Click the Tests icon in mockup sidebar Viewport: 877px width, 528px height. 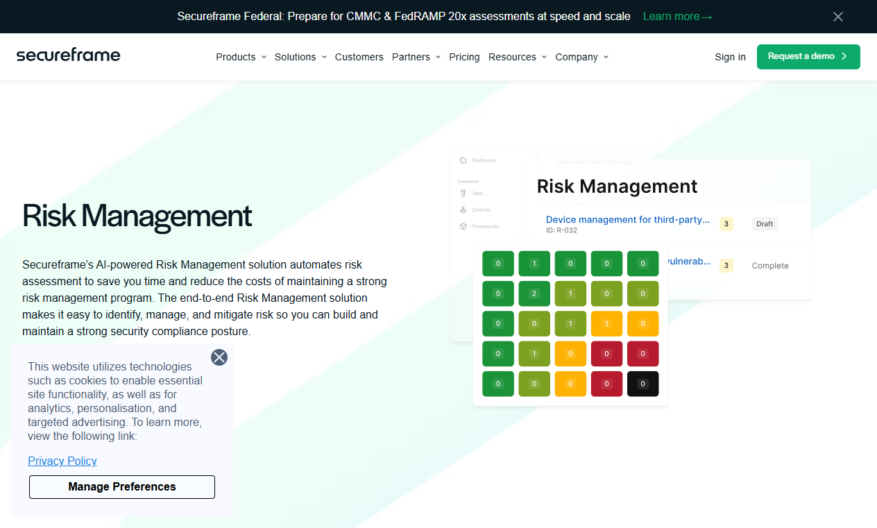point(463,193)
